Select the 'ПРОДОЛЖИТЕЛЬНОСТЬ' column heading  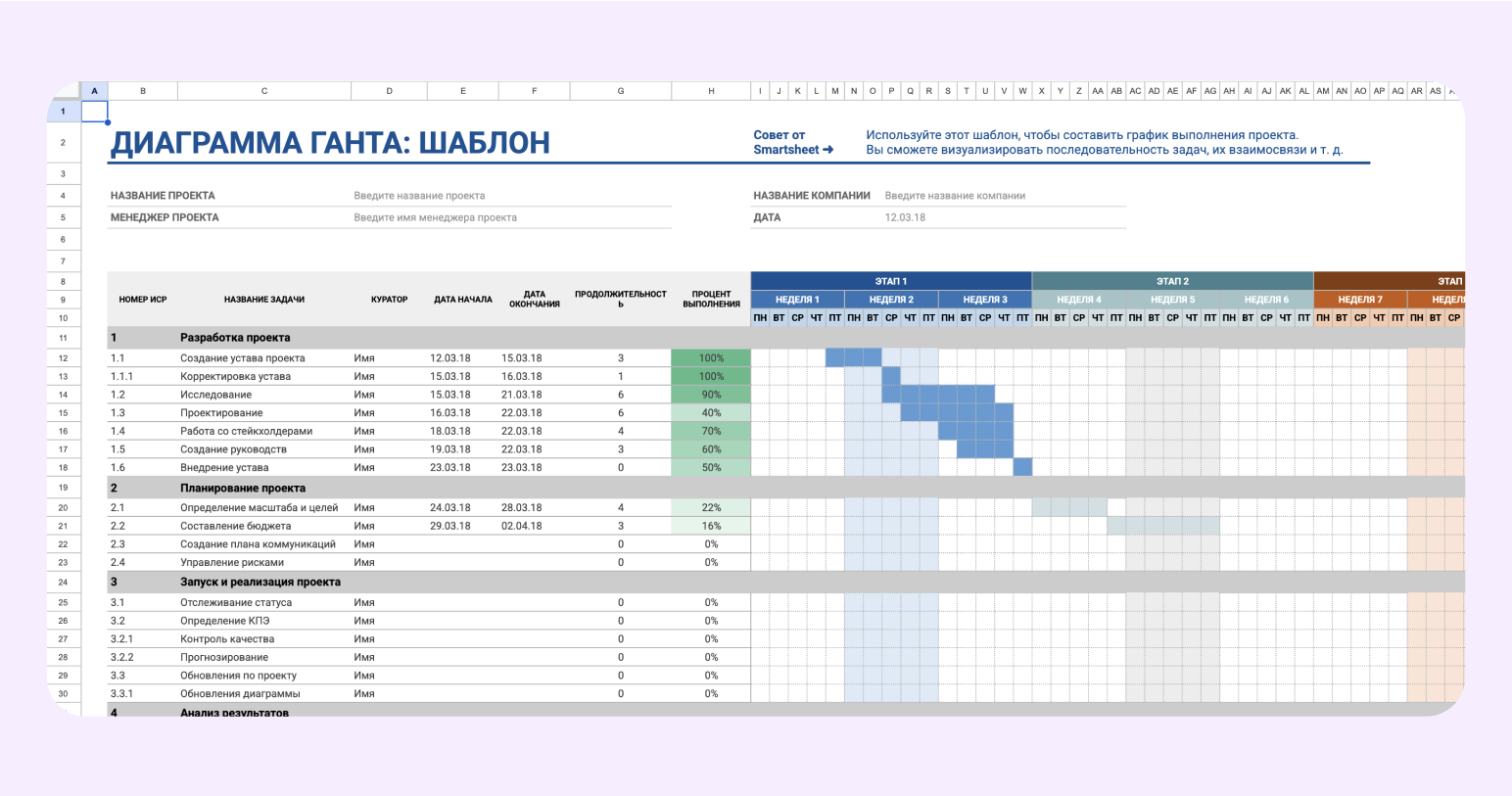(x=621, y=299)
